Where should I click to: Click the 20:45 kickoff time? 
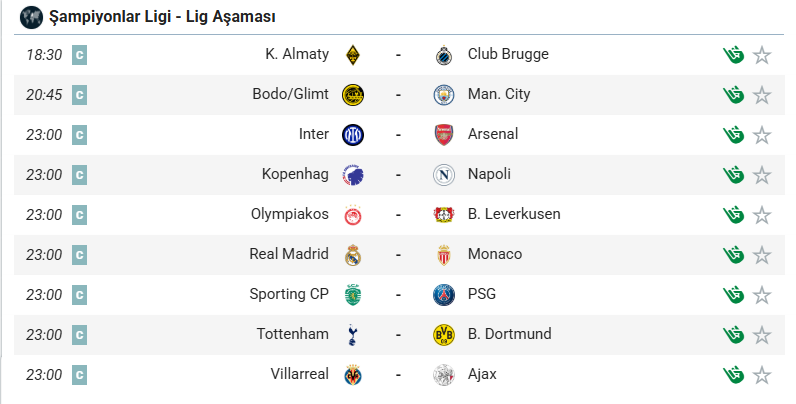44,95
